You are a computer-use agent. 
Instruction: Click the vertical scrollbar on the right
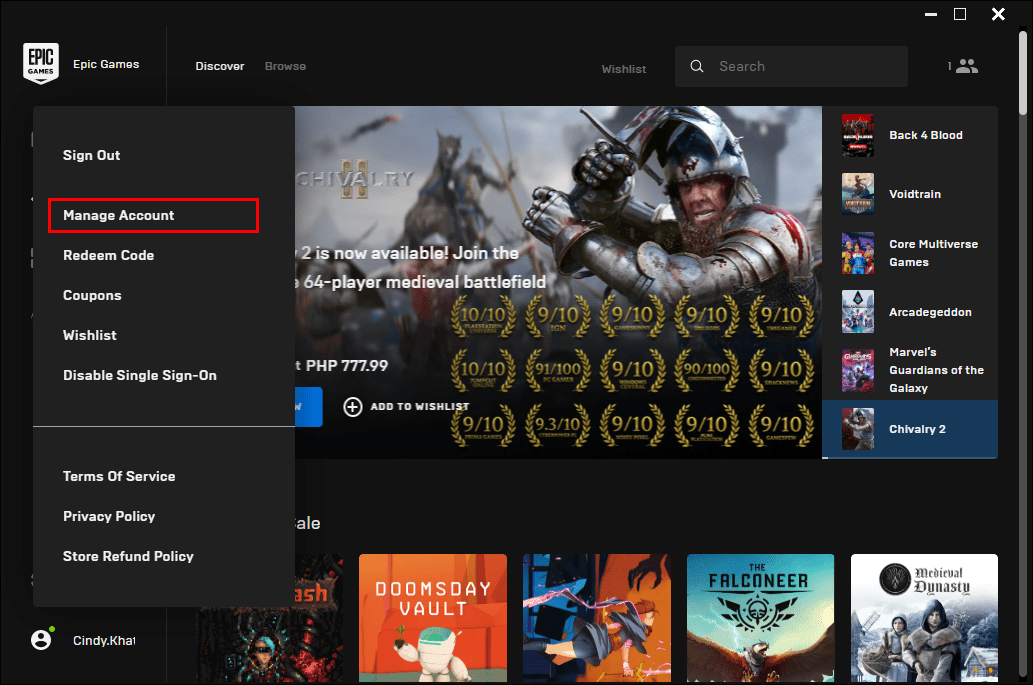point(1023,74)
